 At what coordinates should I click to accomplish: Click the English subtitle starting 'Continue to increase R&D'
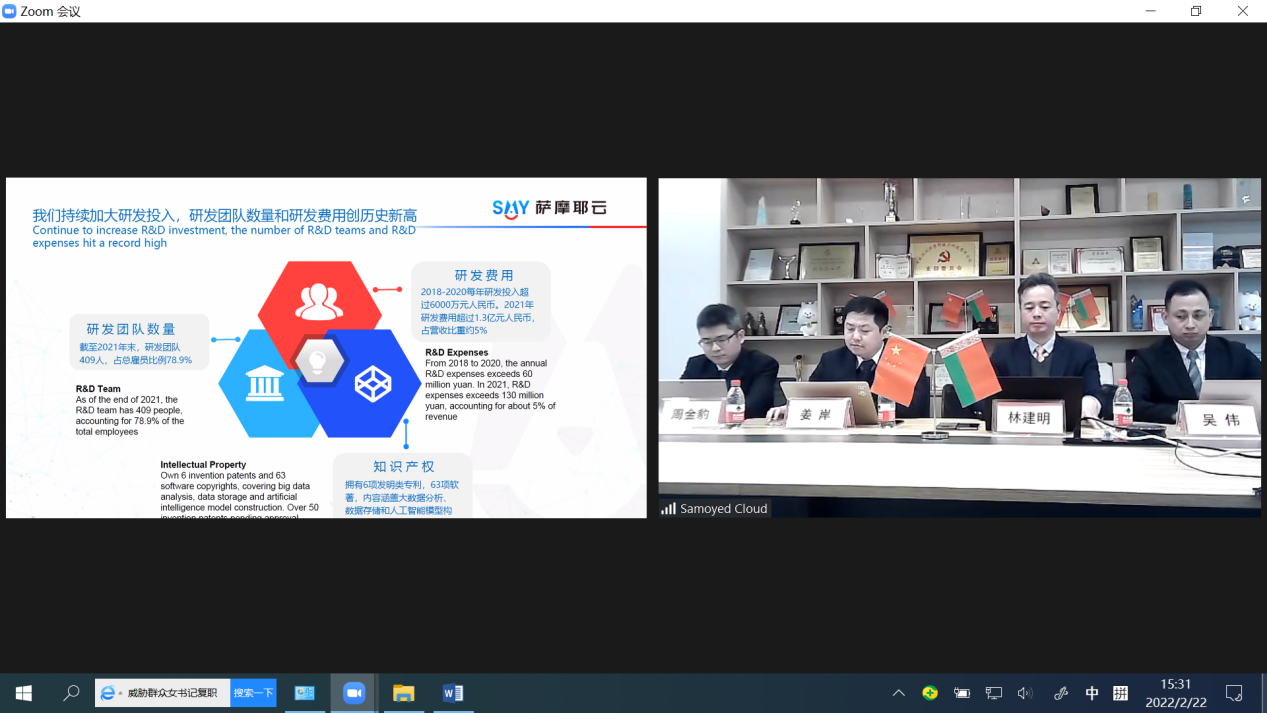point(224,236)
